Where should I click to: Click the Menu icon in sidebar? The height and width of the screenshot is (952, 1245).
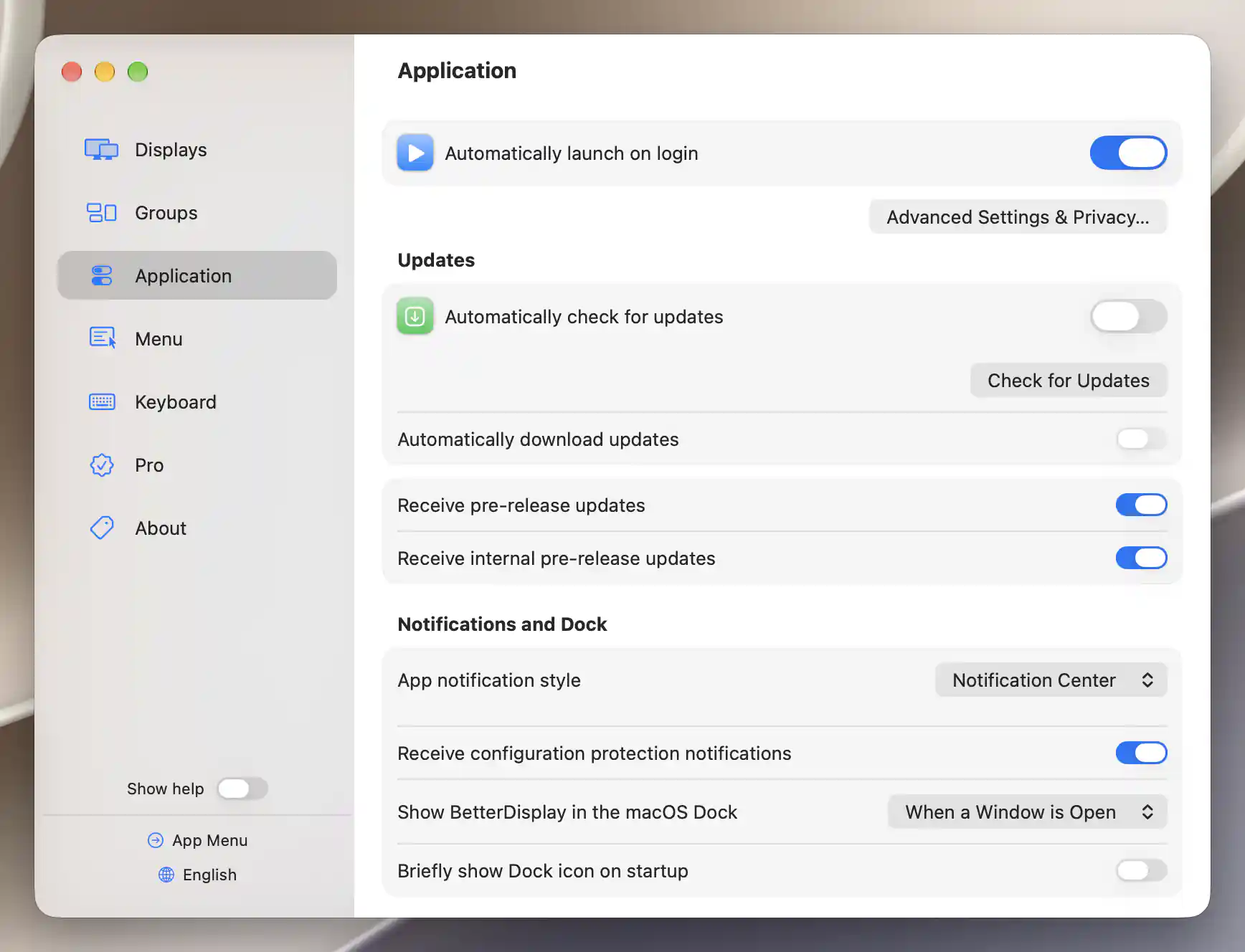102,338
